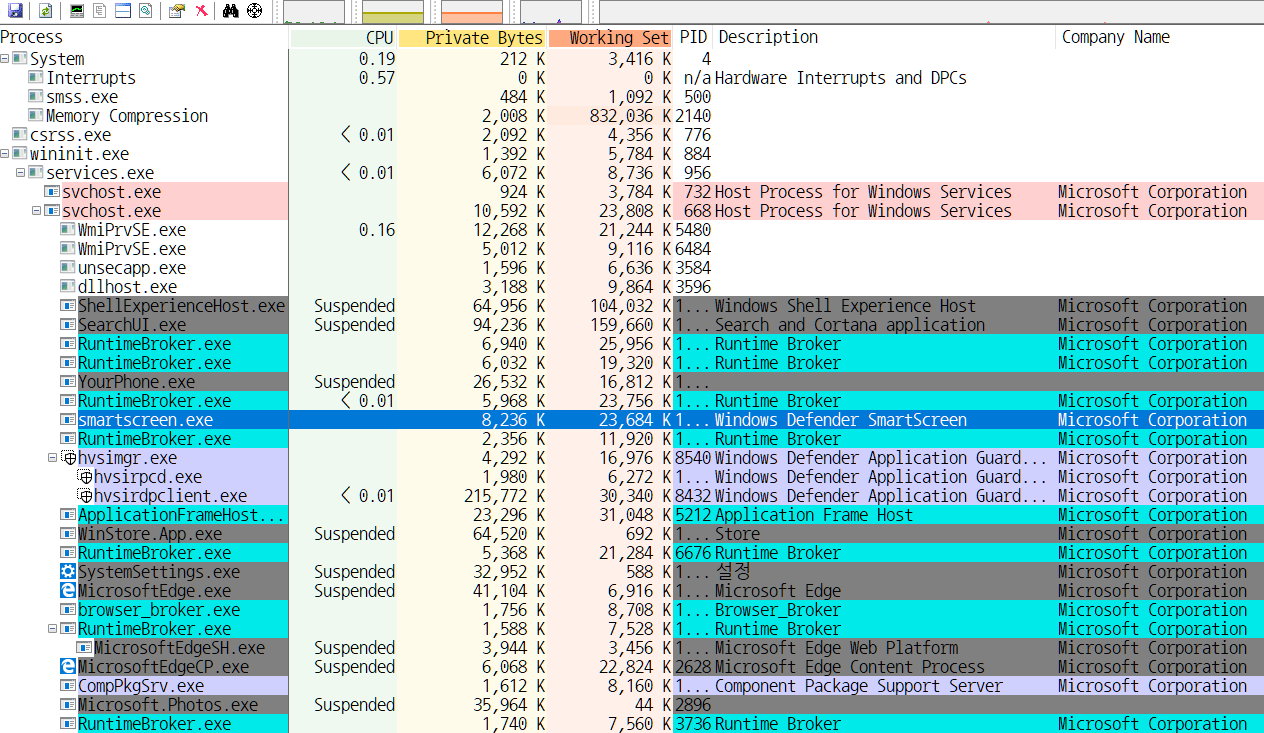
Task: Sort by the Process column header
Action: tap(144, 37)
